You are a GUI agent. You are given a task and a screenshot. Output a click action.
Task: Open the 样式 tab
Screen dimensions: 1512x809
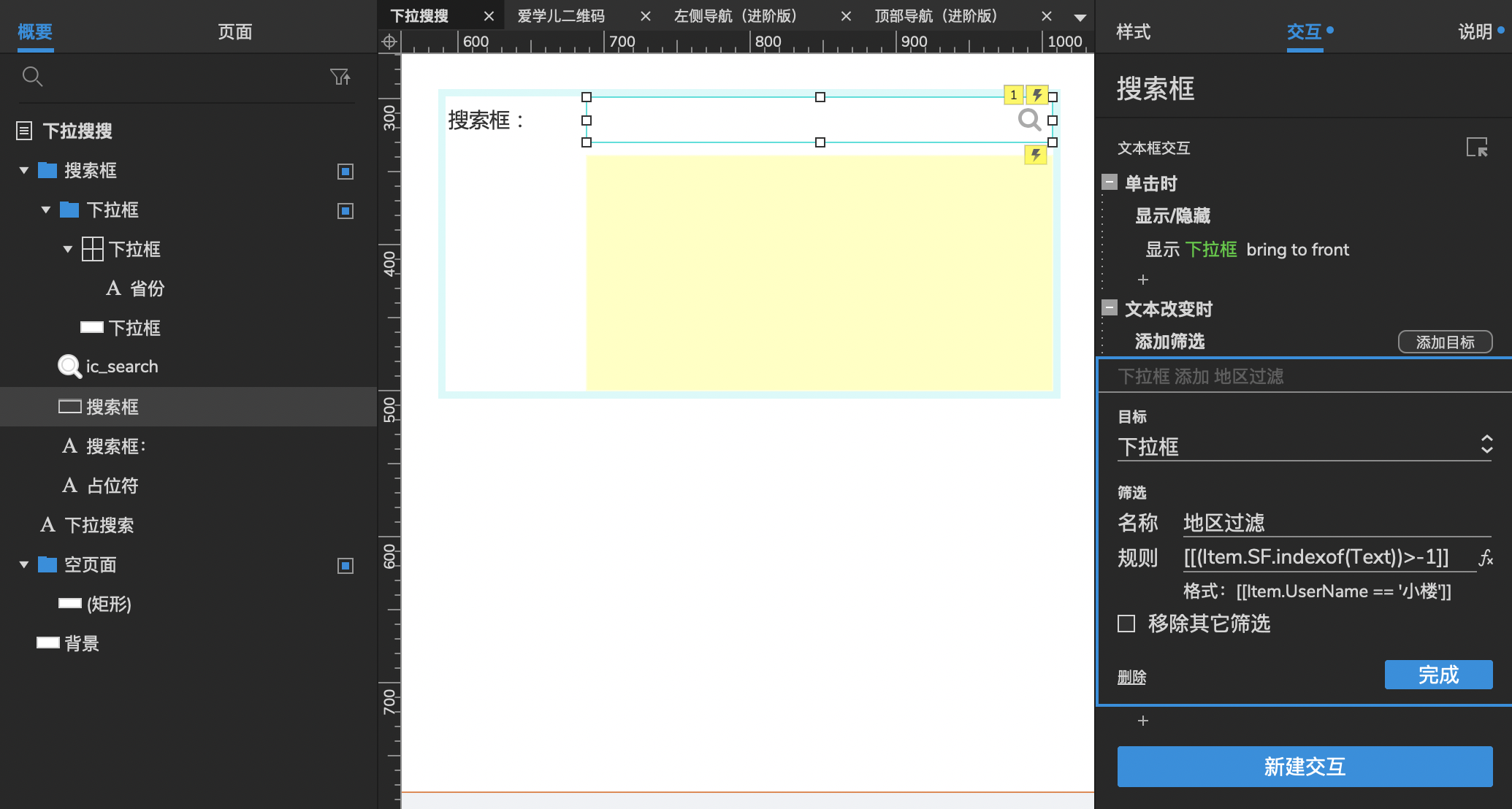click(x=1133, y=31)
